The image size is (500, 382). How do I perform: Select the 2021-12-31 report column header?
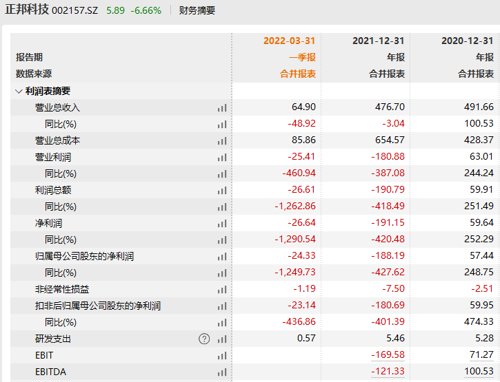point(378,41)
